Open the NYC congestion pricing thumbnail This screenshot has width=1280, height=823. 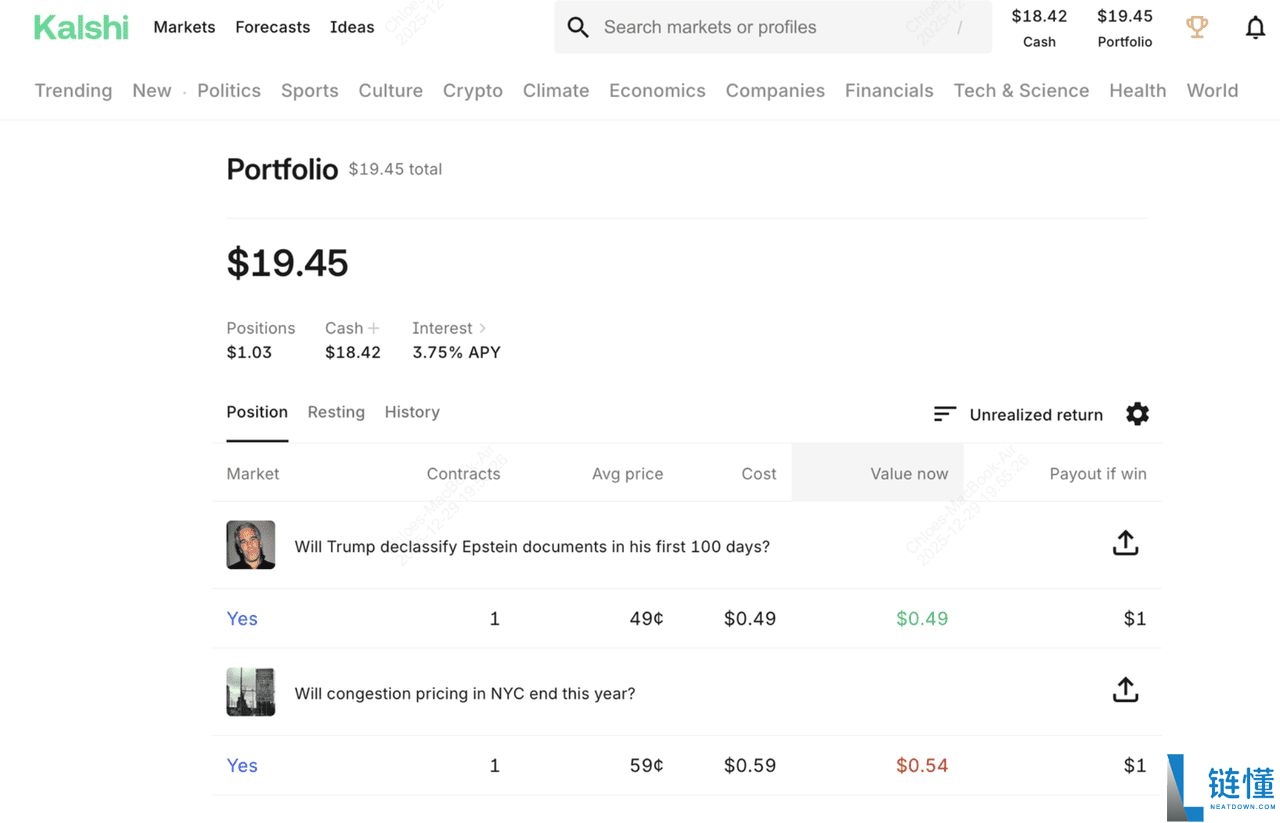[251, 692]
